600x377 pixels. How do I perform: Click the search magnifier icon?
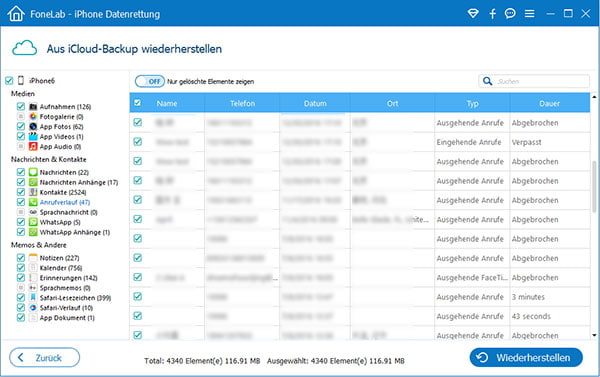click(488, 81)
